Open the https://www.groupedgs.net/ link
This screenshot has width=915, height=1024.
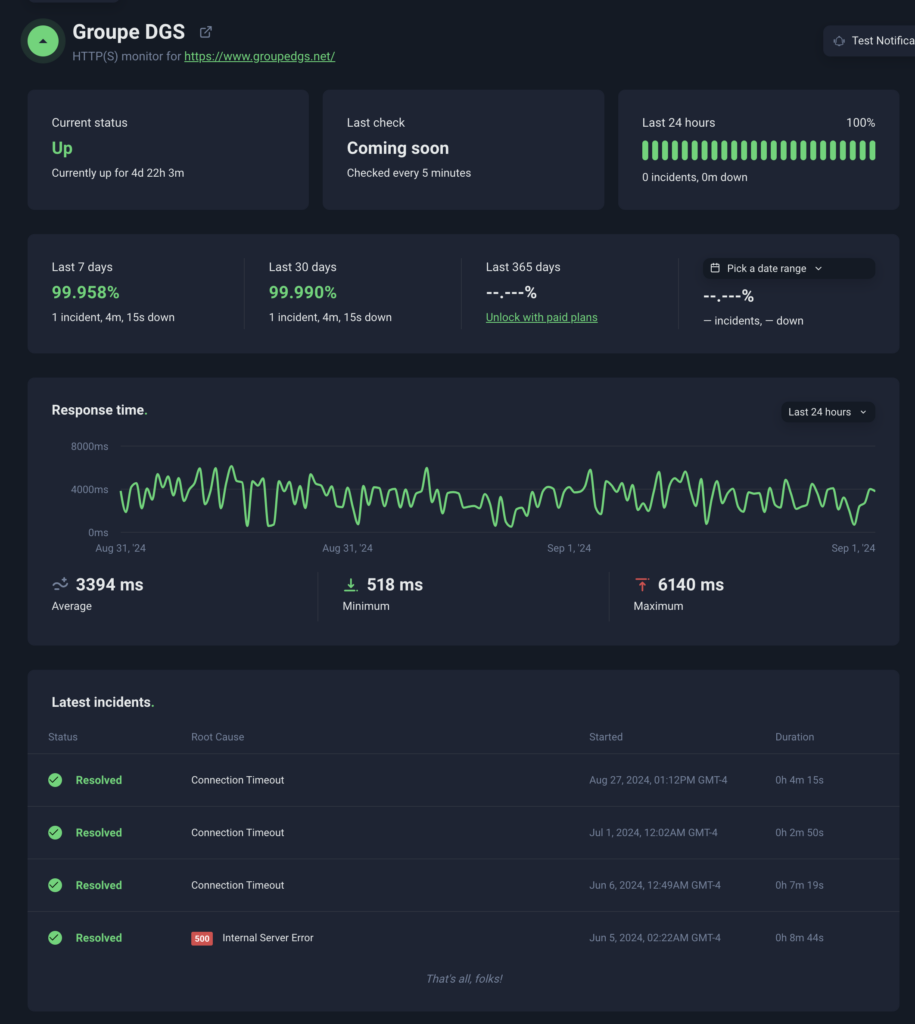(259, 57)
